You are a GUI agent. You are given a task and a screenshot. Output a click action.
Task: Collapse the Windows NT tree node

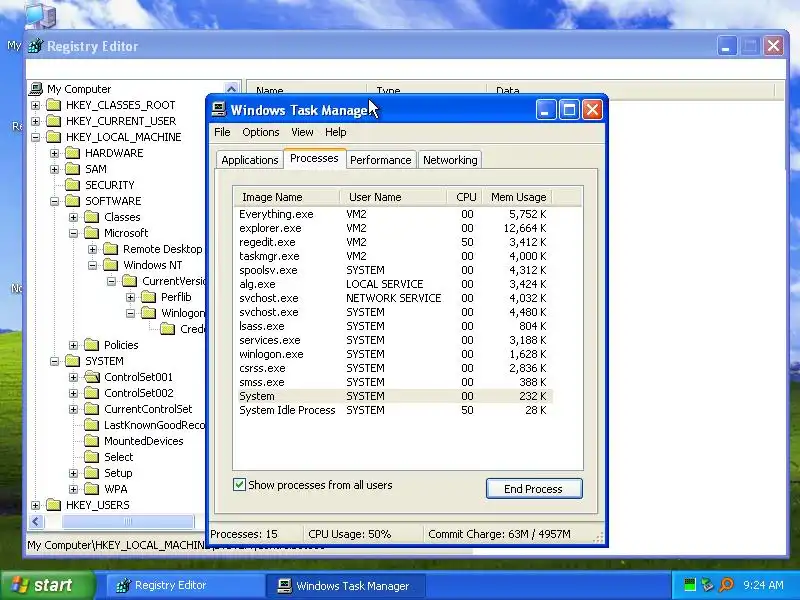click(92, 265)
